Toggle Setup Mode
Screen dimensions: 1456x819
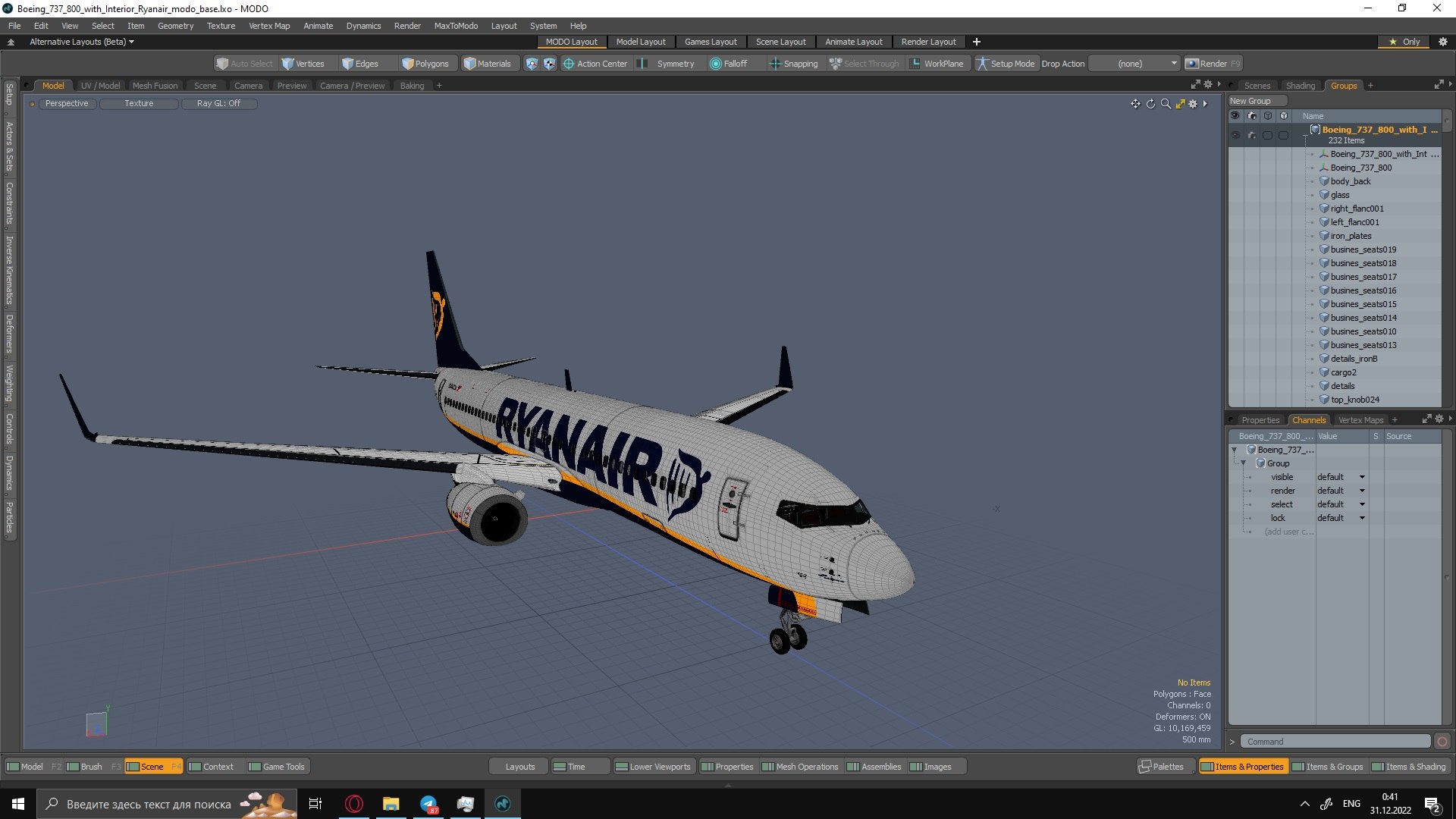point(1006,64)
